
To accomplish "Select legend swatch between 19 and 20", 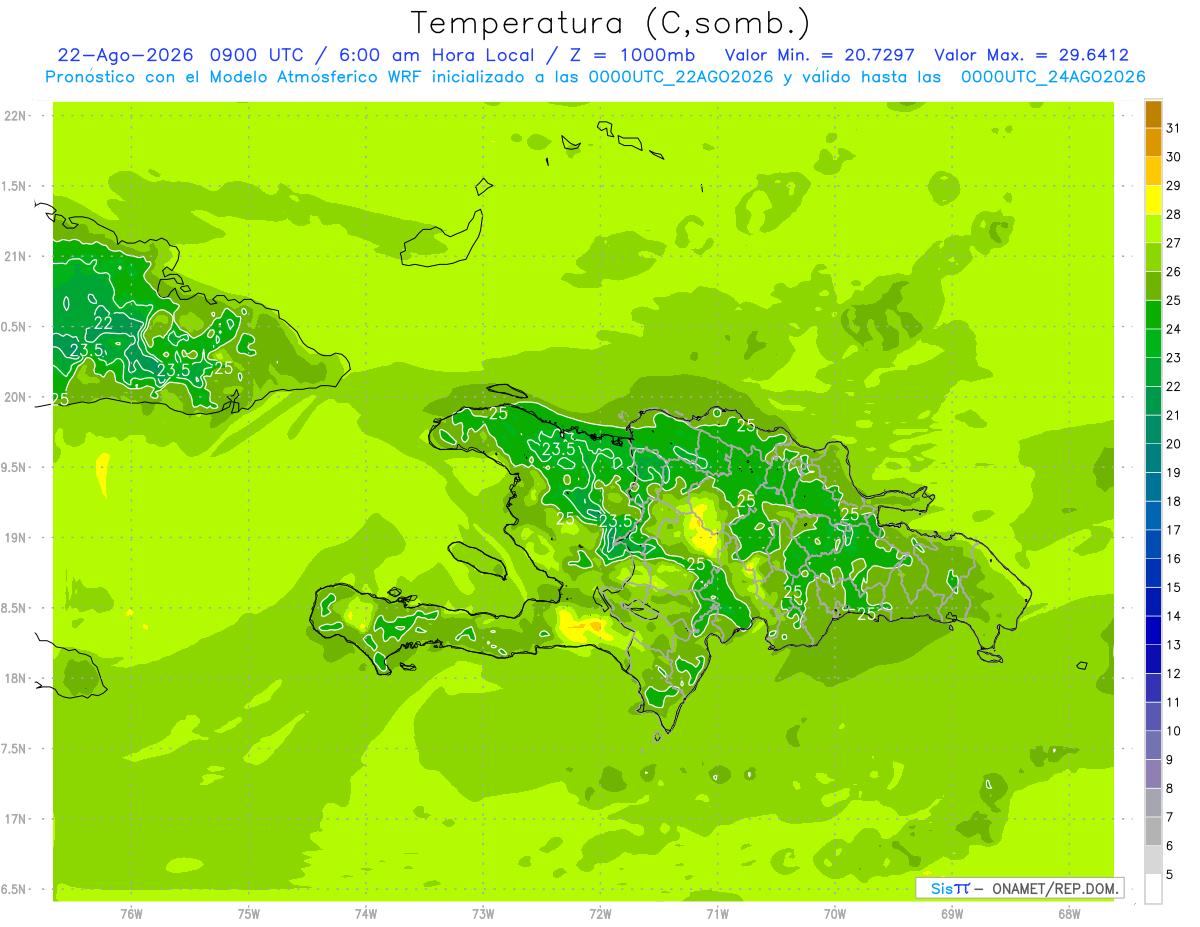I will point(1153,459).
